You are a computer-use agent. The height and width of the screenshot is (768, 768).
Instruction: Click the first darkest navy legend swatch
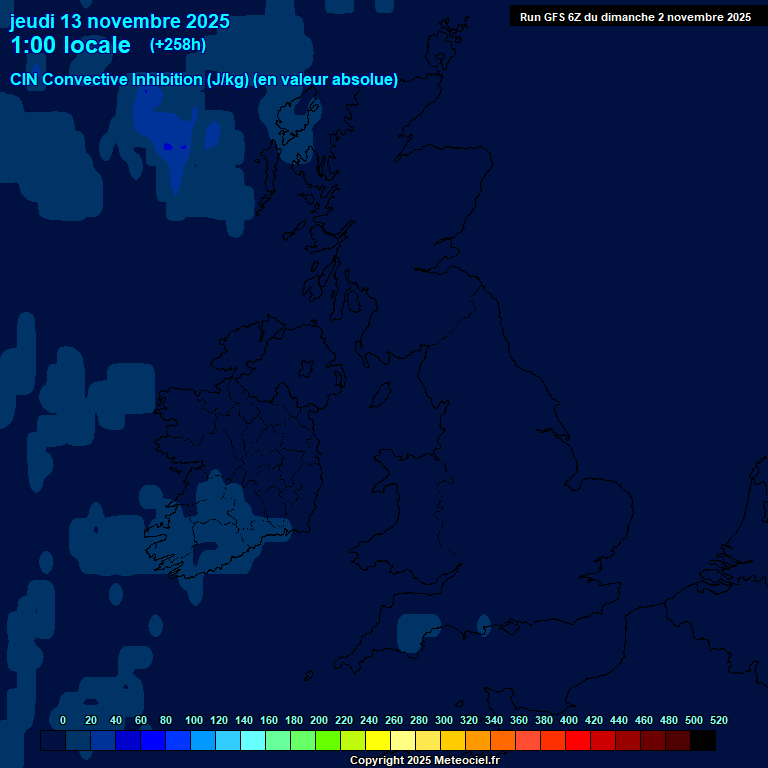pos(53,741)
